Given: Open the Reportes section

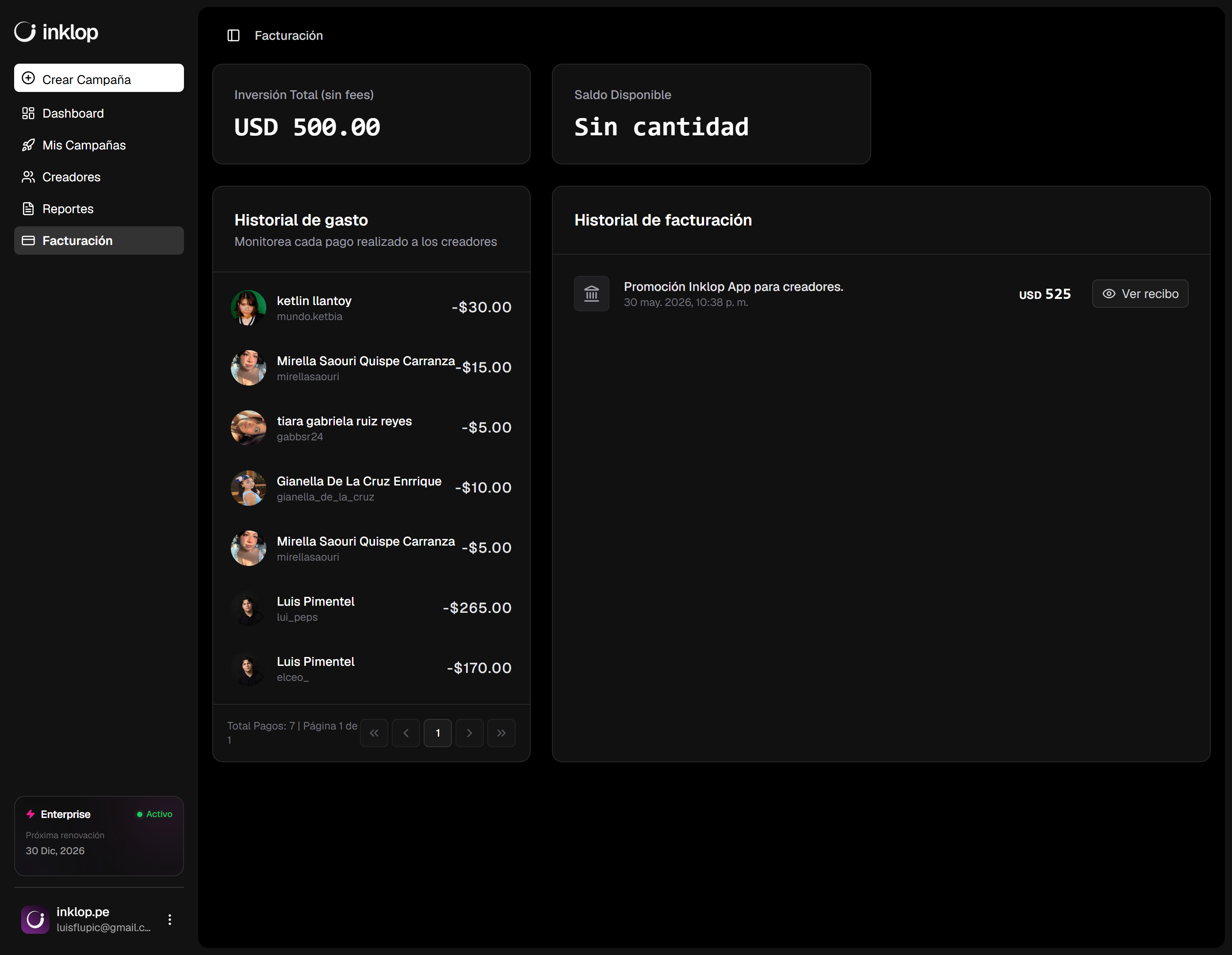Looking at the screenshot, I should coord(99,209).
